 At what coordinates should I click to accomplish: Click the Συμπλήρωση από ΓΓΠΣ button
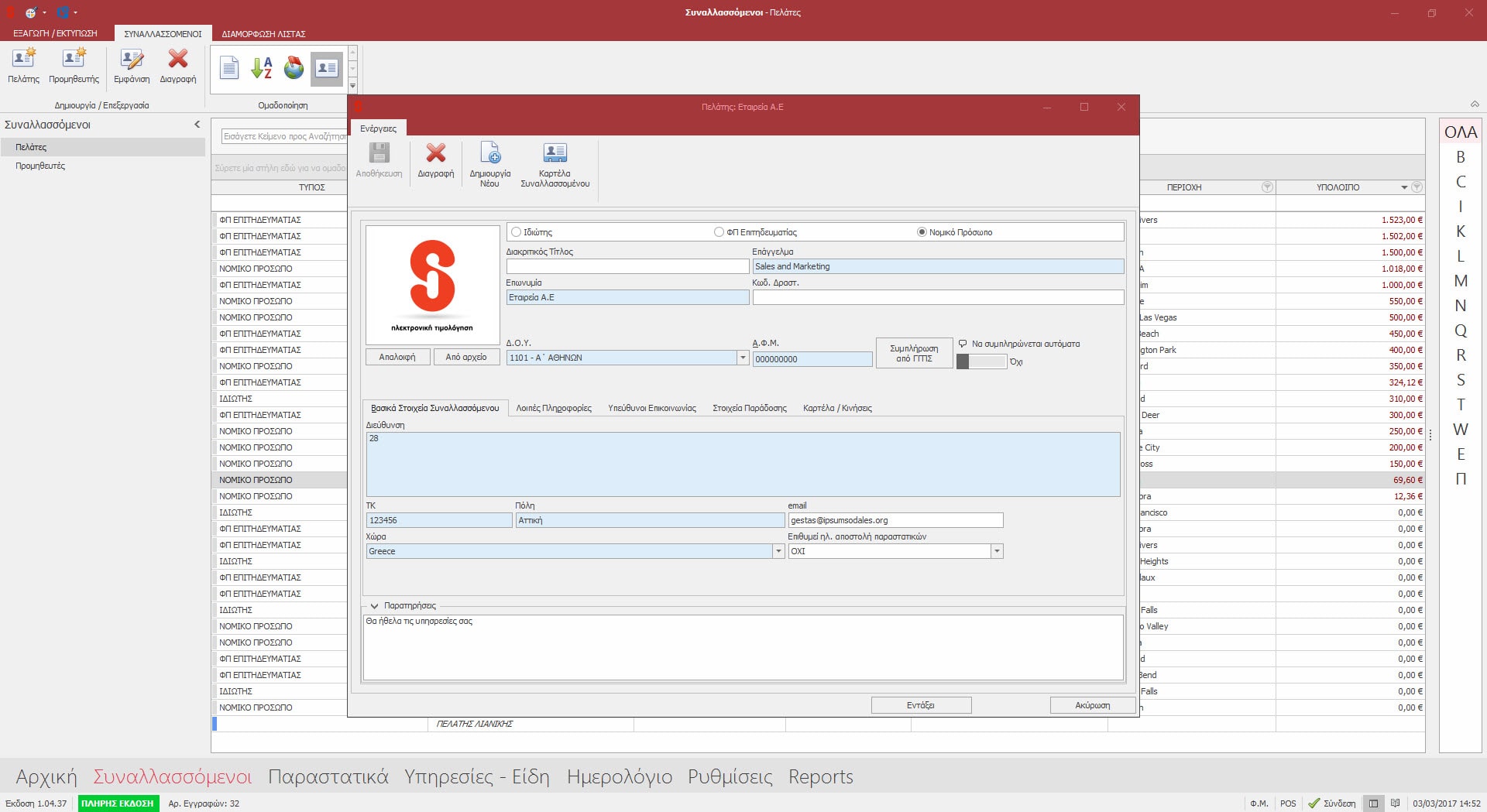click(x=914, y=353)
